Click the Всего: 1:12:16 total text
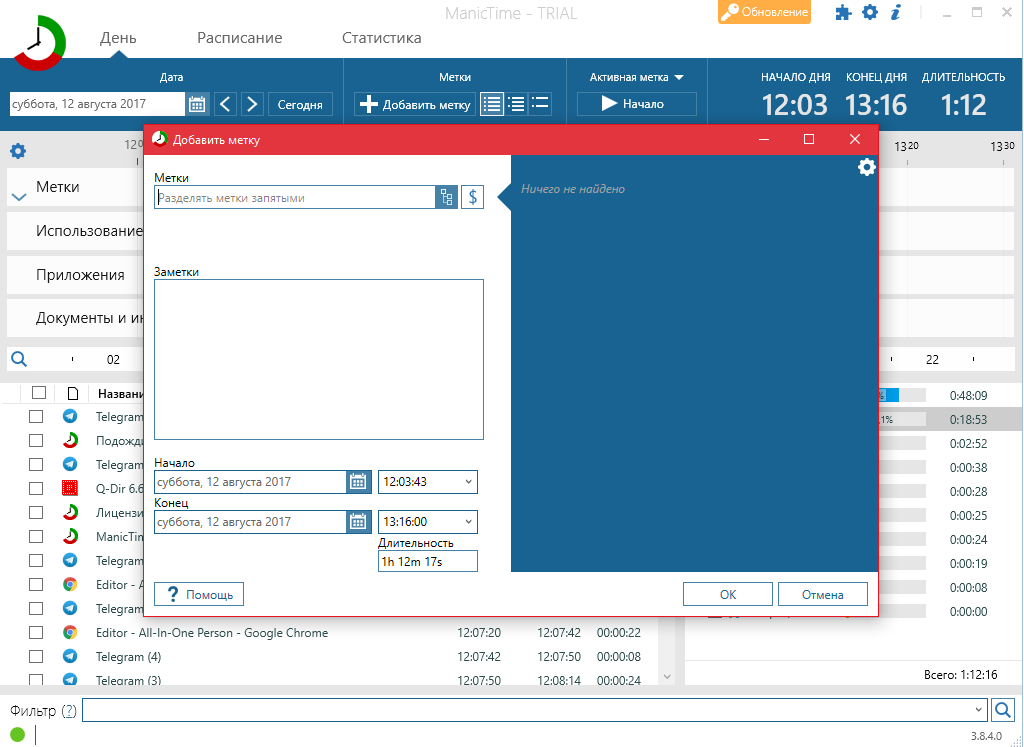Screen dimensions: 1024x747 coord(961,675)
